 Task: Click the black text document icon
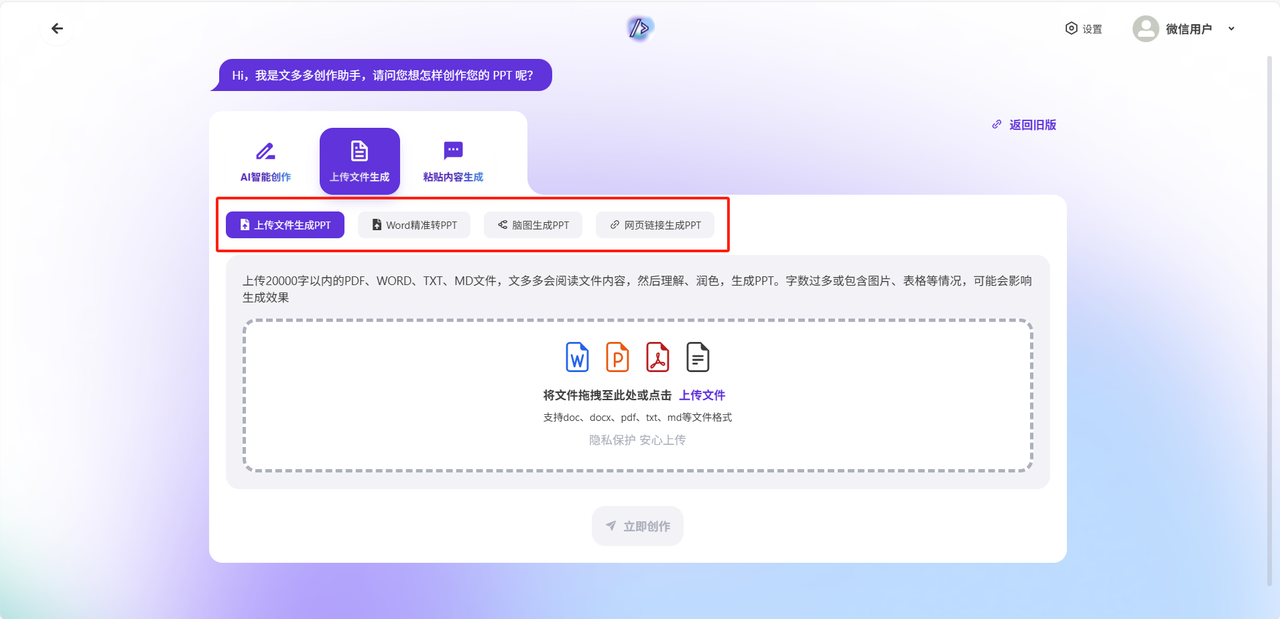(697, 357)
